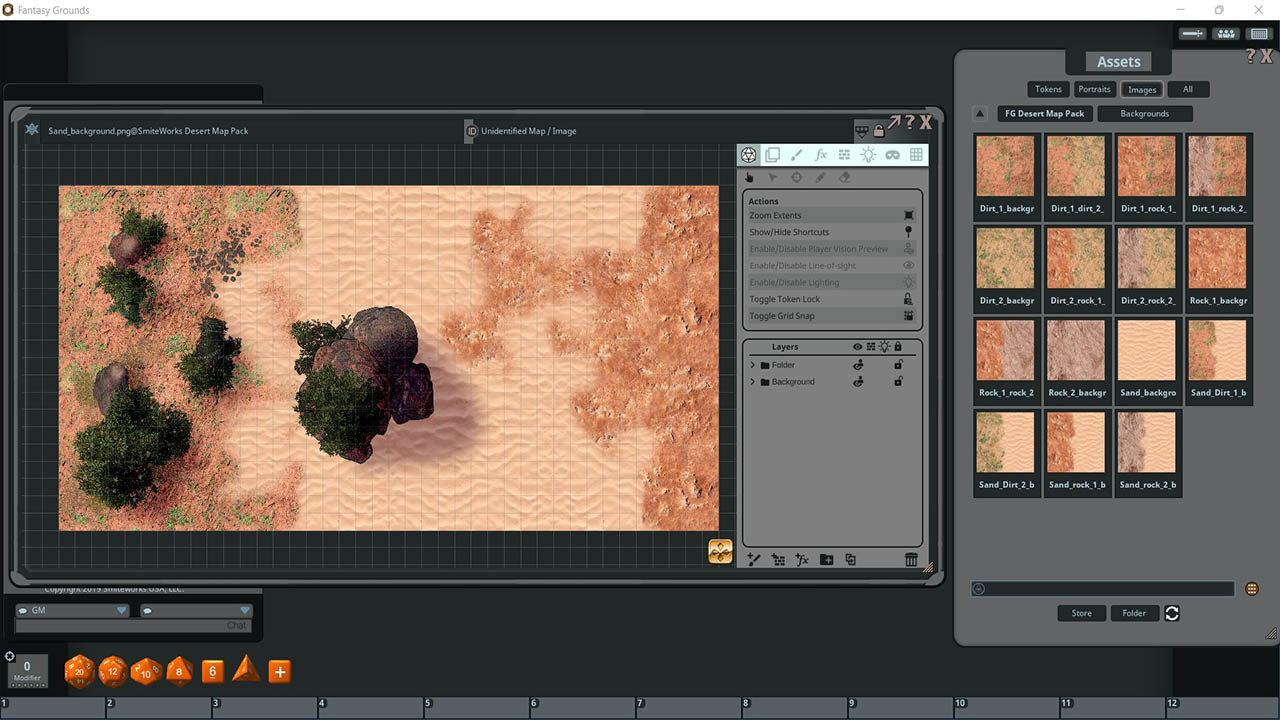Screen dimensions: 1280x720
Task: Roll the orange d20 die
Action: pos(79,672)
